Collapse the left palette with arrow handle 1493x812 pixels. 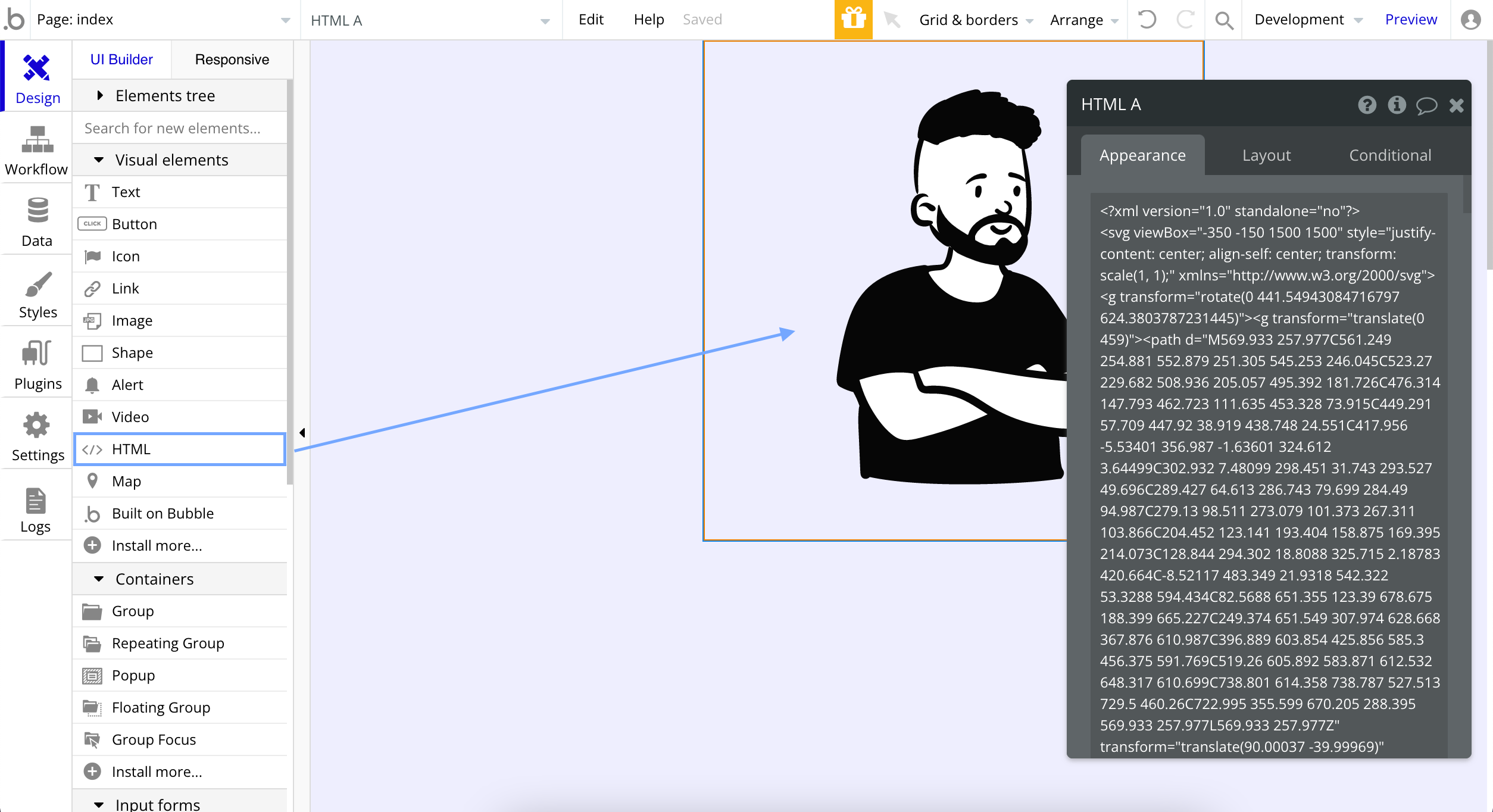(302, 433)
